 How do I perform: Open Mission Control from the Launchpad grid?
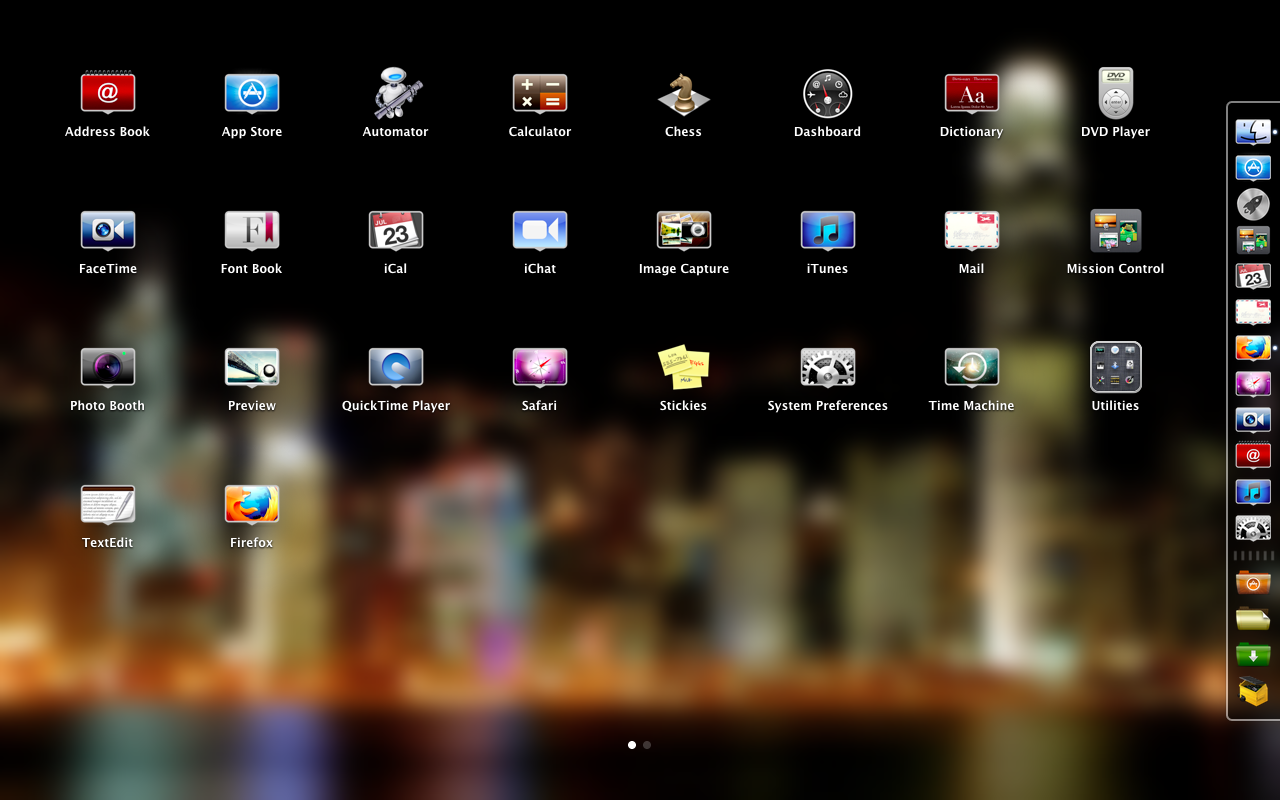[x=1116, y=231]
